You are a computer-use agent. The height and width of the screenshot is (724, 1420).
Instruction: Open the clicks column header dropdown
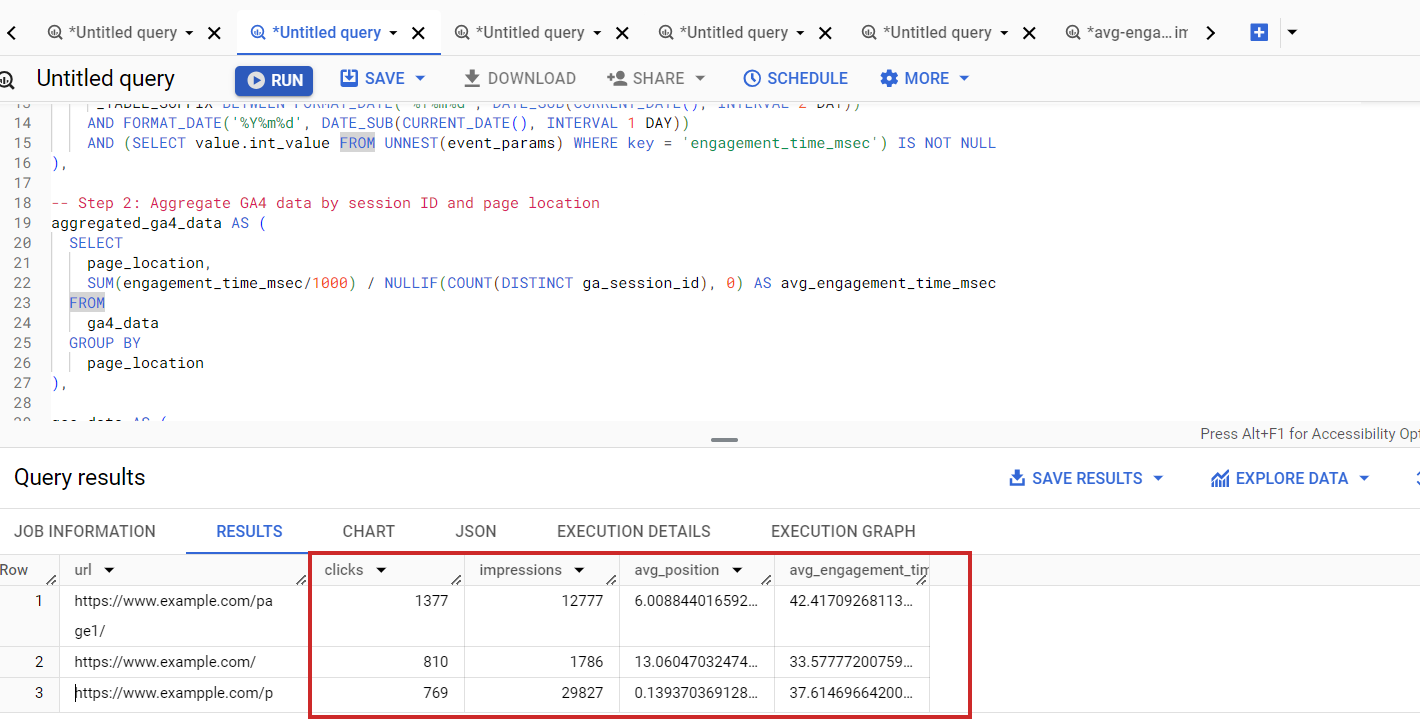point(380,569)
